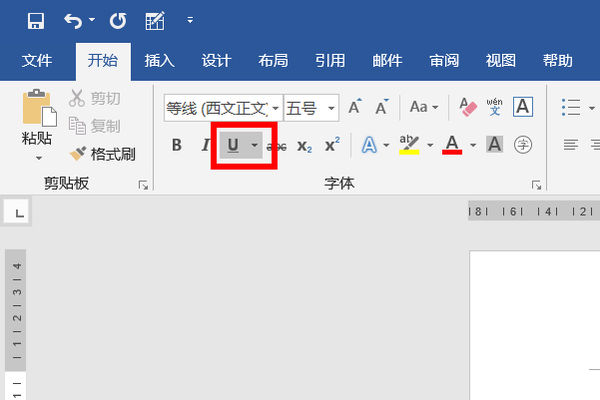Open the font size dropdown arrow

pos(331,108)
